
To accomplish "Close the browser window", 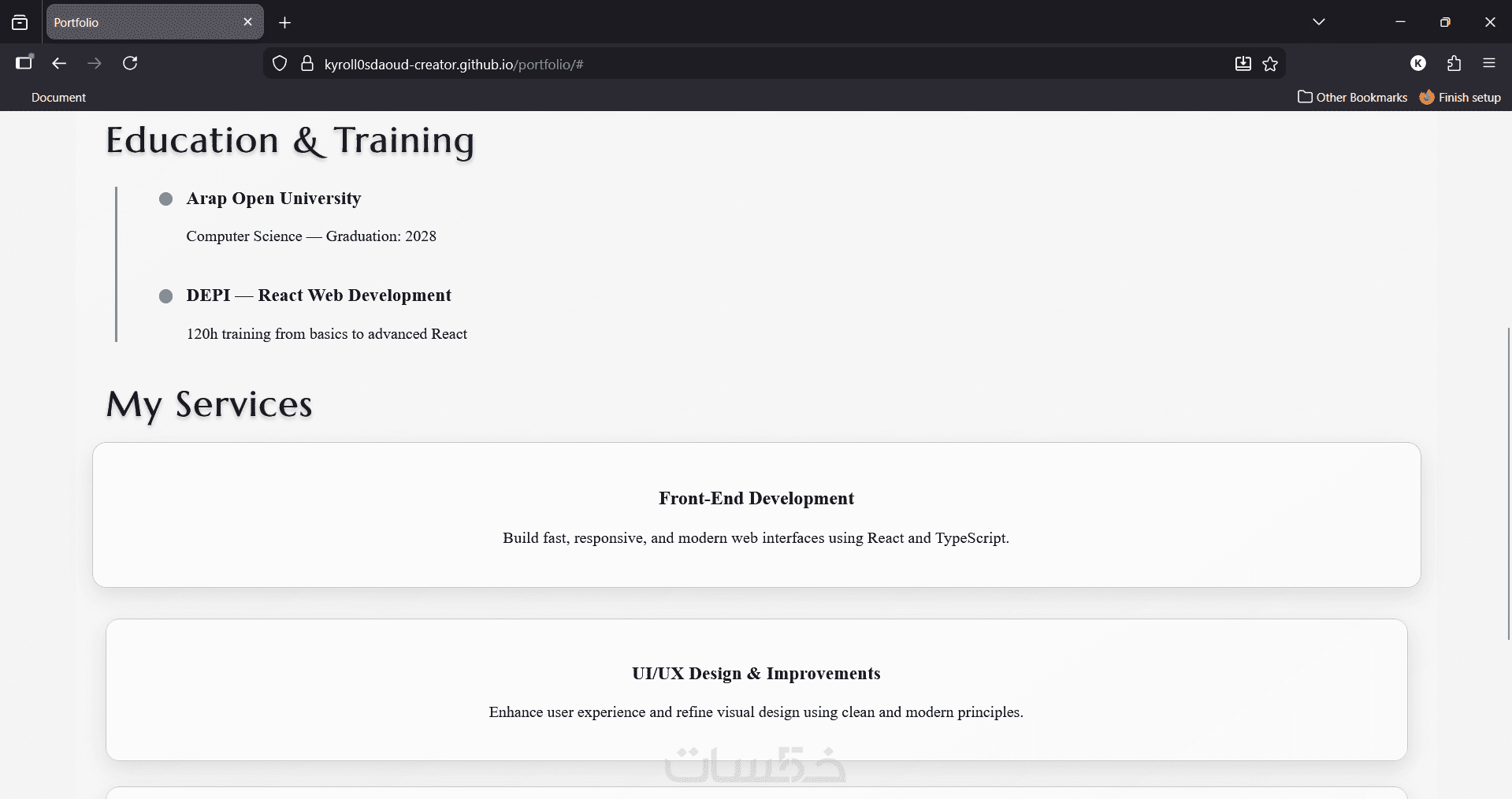I will 1490,22.
